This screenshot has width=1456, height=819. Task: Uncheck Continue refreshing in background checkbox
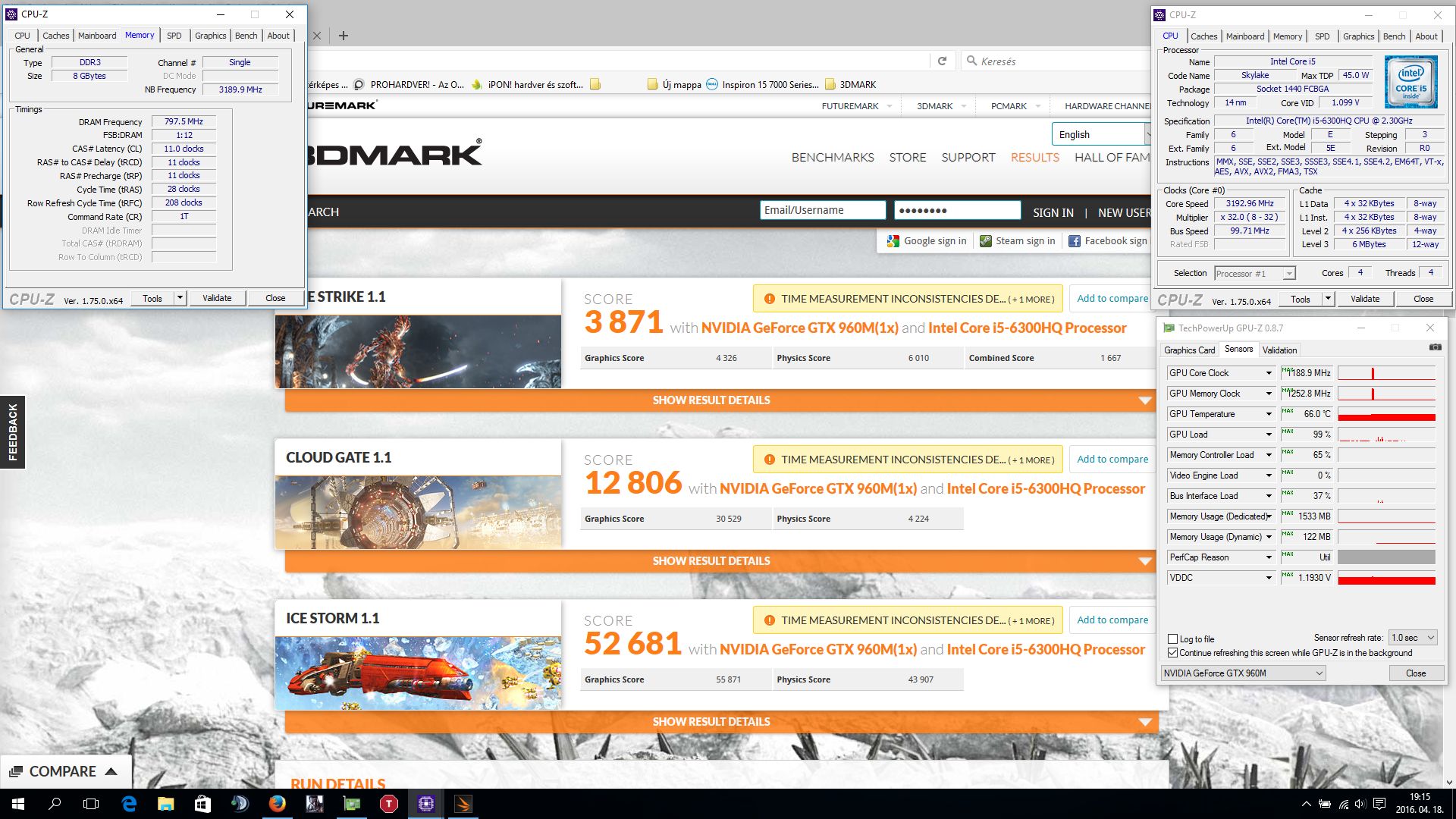click(x=1173, y=653)
